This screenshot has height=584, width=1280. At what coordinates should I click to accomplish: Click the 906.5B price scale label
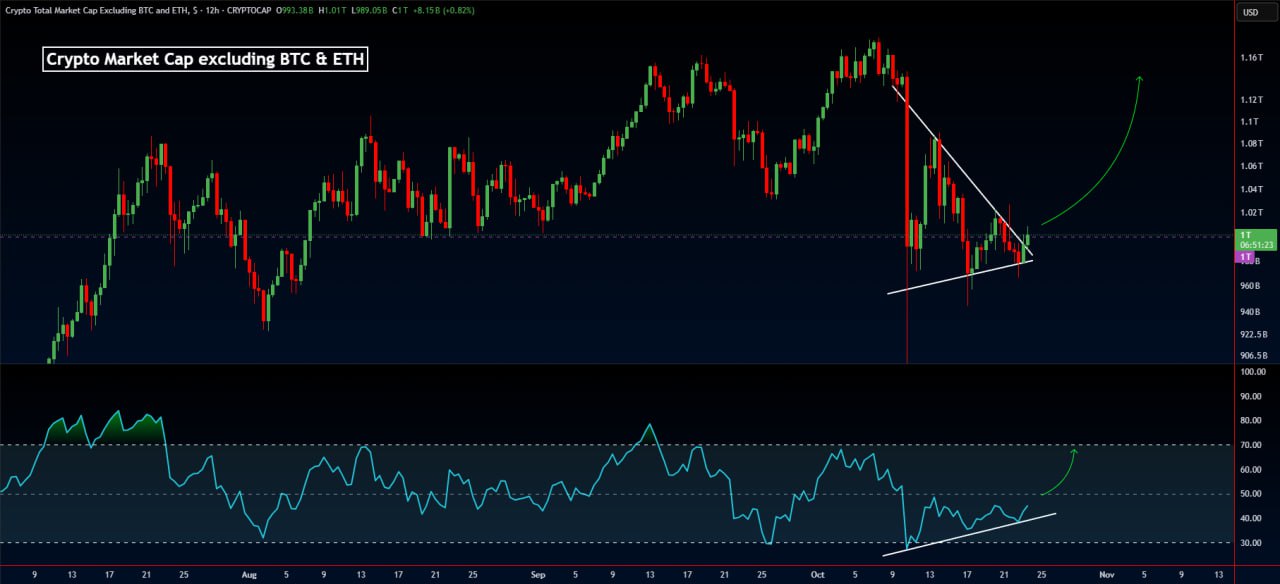coord(1253,355)
